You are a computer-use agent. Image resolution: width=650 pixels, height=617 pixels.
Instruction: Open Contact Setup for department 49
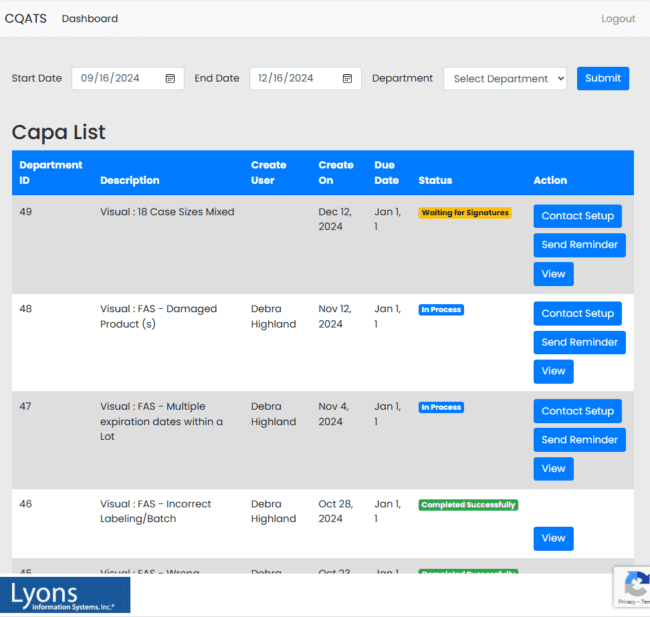(577, 216)
